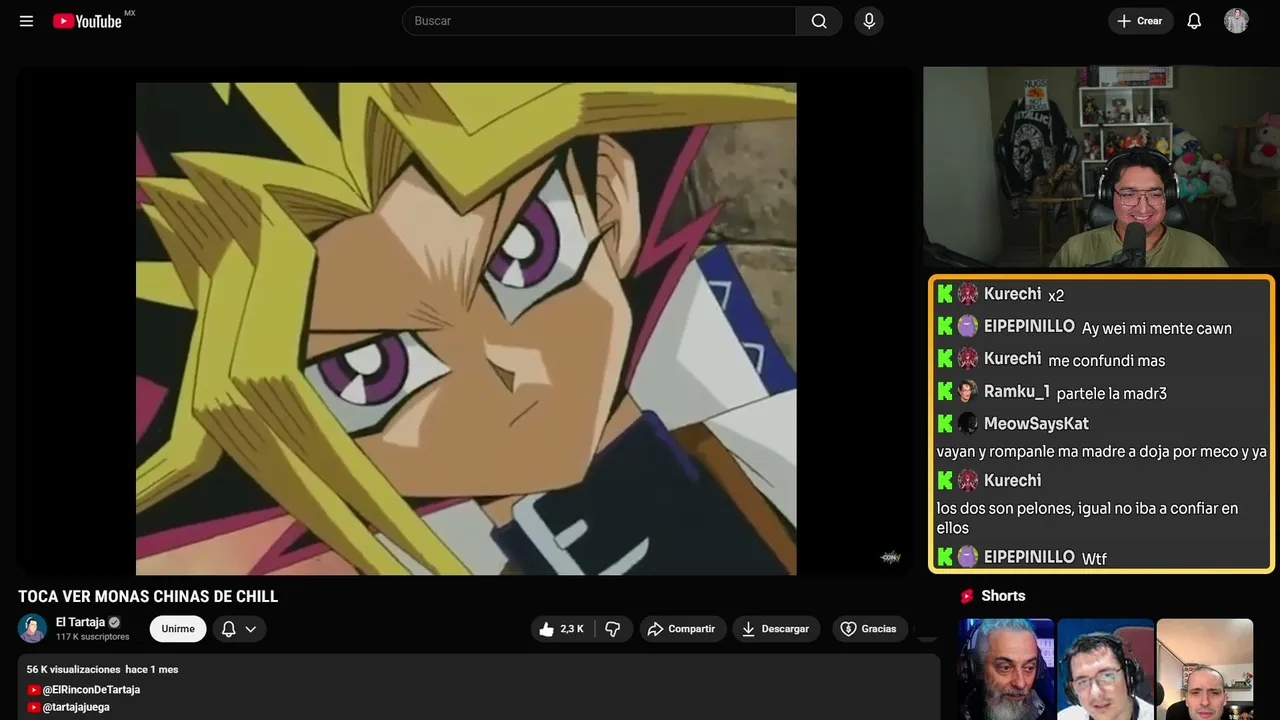Pause the Yu-Gi-Oh video player
Image resolution: width=1280 pixels, height=720 pixels.
point(466,329)
